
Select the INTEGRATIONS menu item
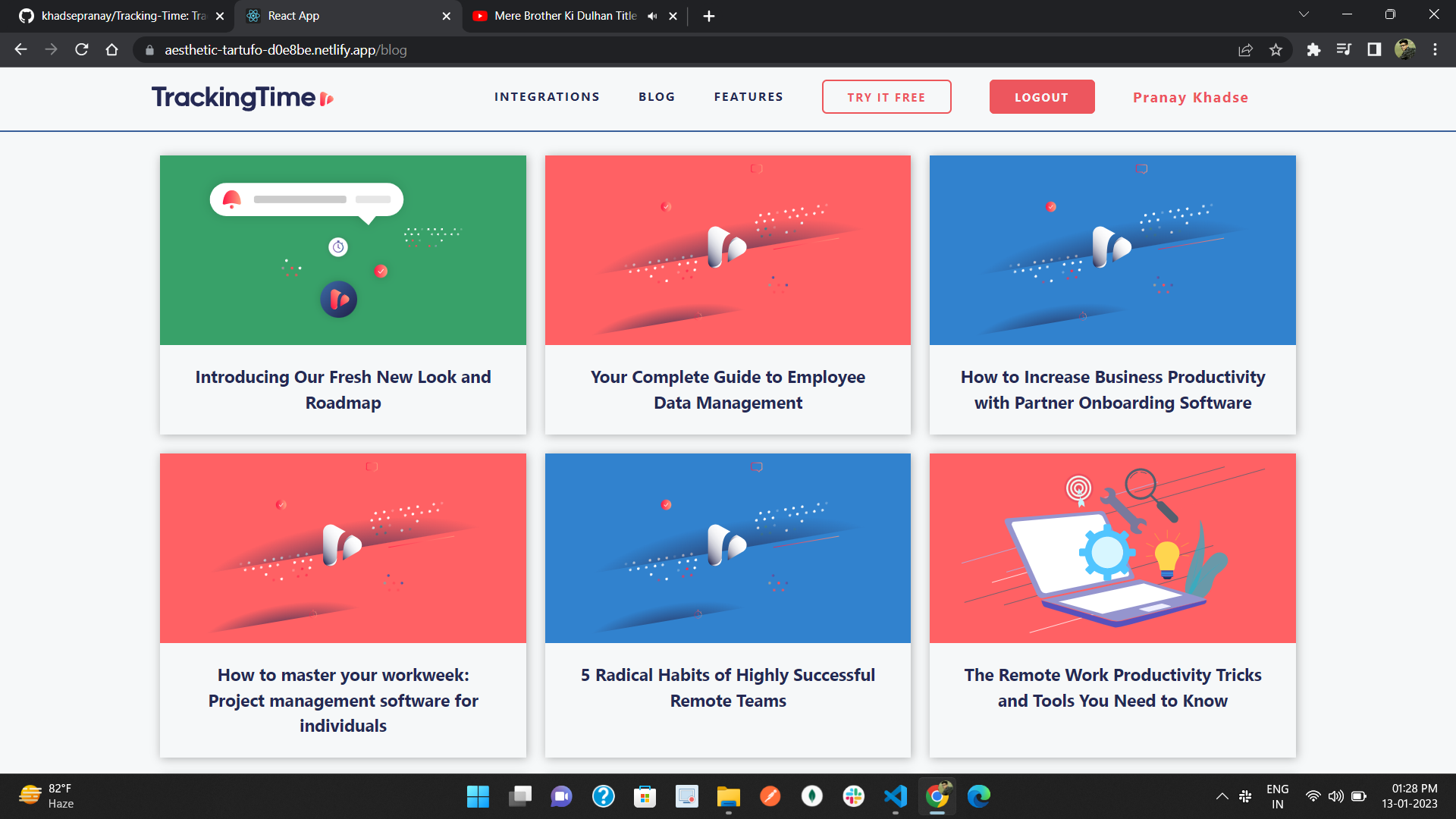547,96
